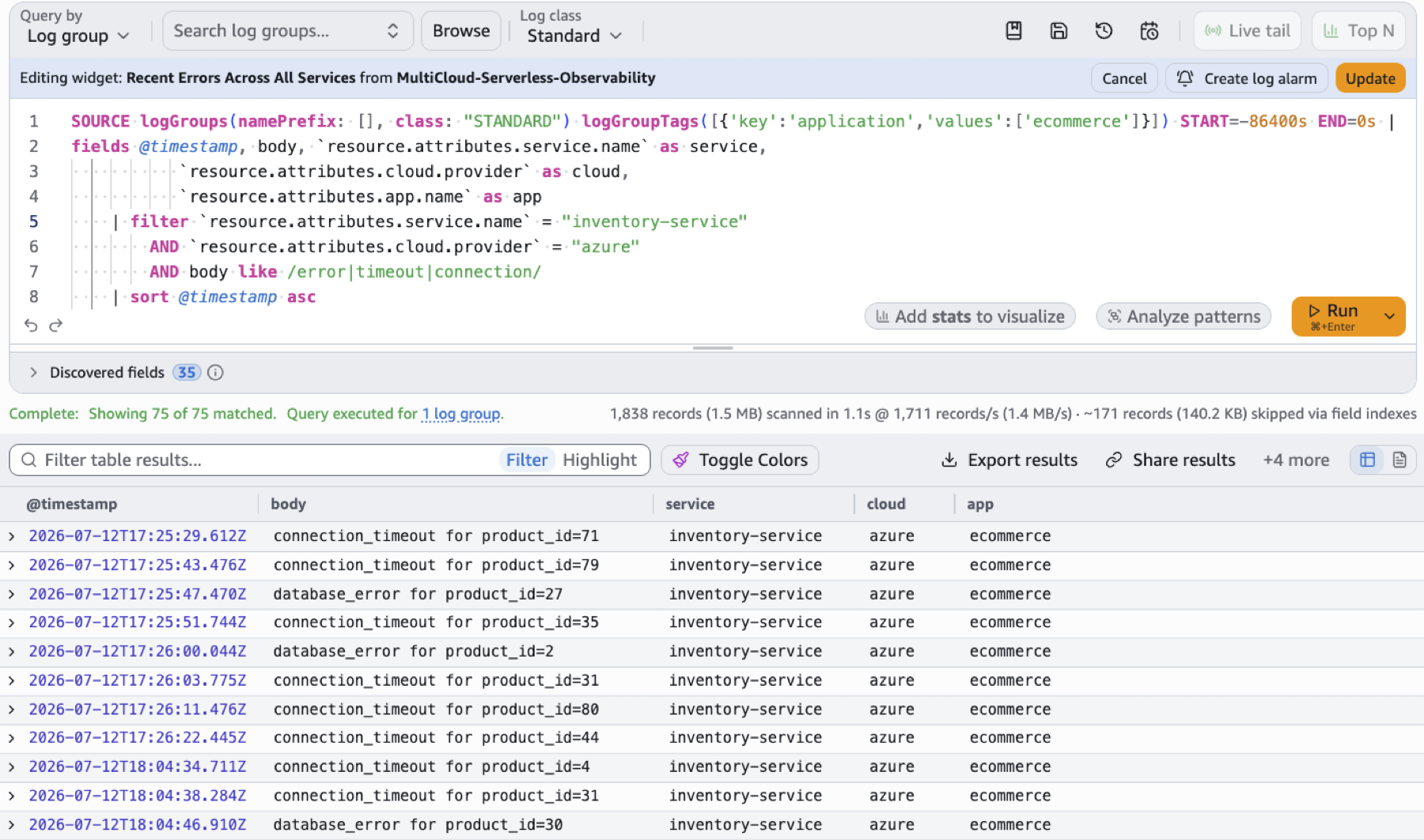Viewport: 1424px width, 840px height.
Task: Expand Discovered fields section
Action: point(33,373)
